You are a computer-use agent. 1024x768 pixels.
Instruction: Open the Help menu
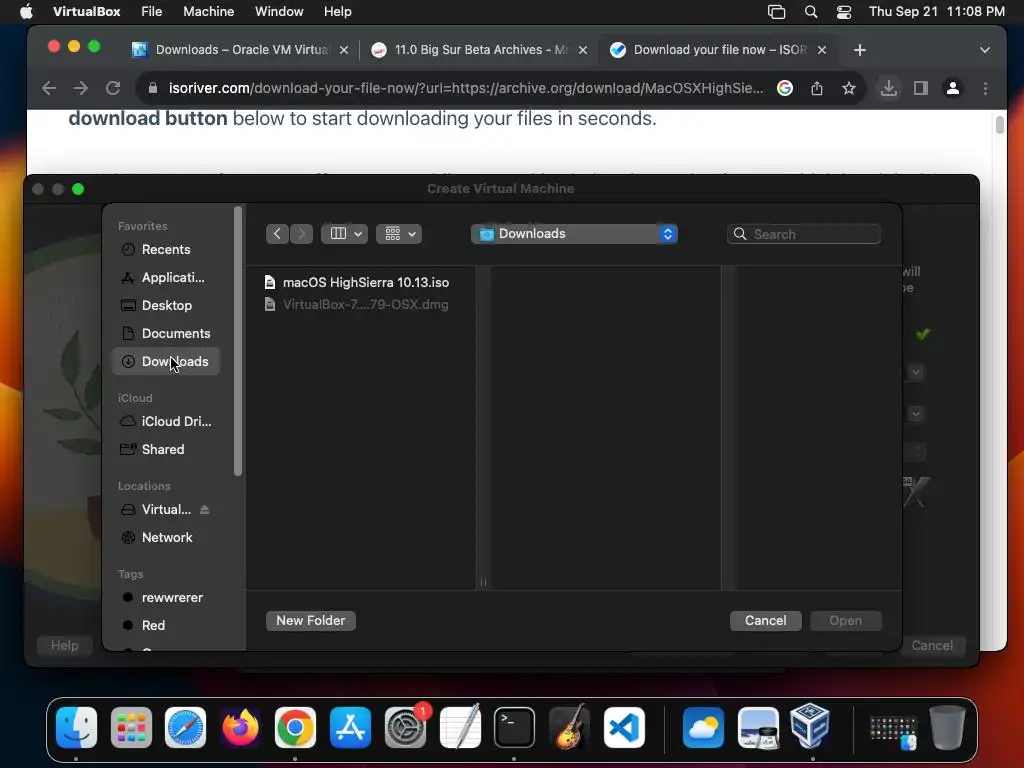pos(338,12)
